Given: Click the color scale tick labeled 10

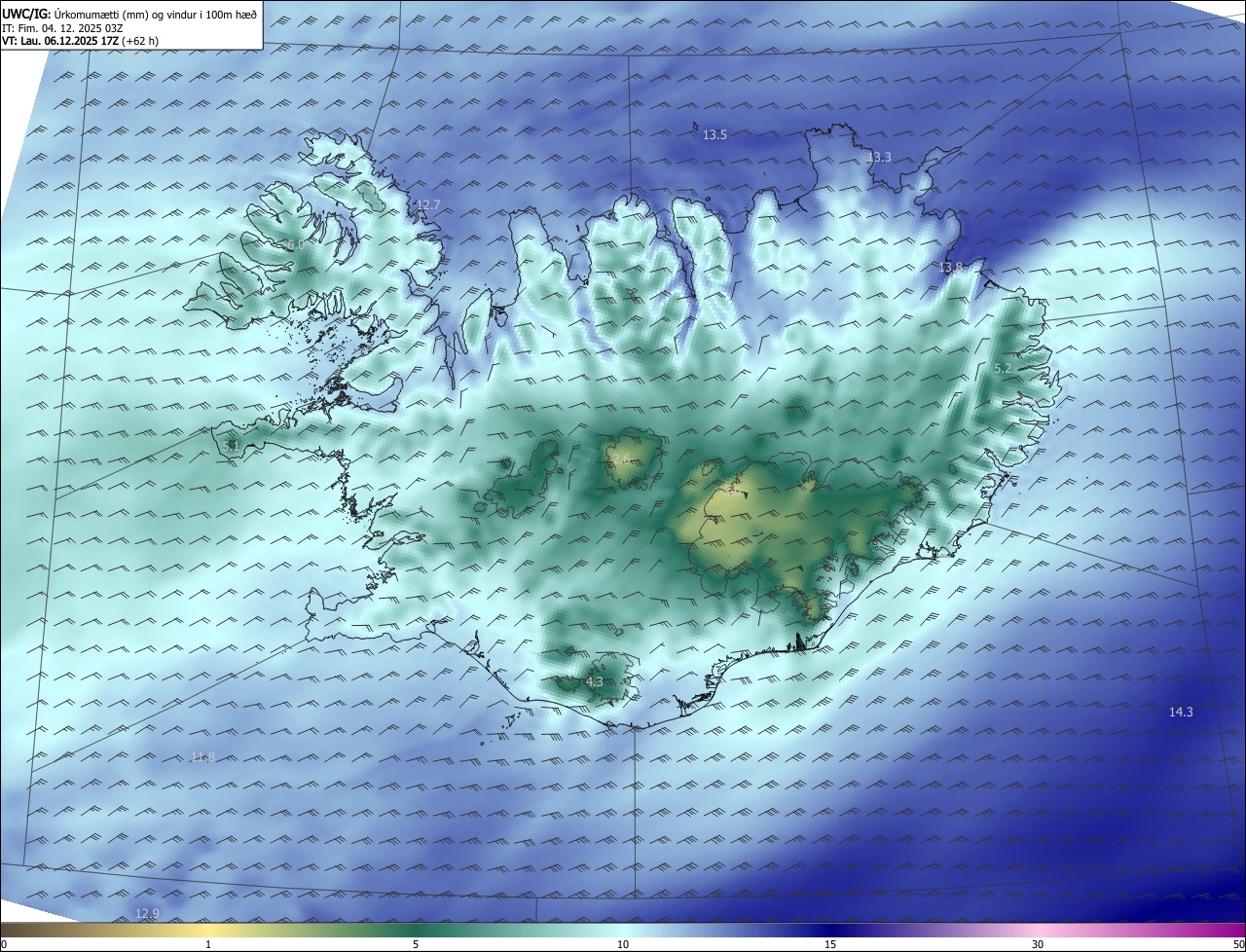Looking at the screenshot, I should click(623, 944).
